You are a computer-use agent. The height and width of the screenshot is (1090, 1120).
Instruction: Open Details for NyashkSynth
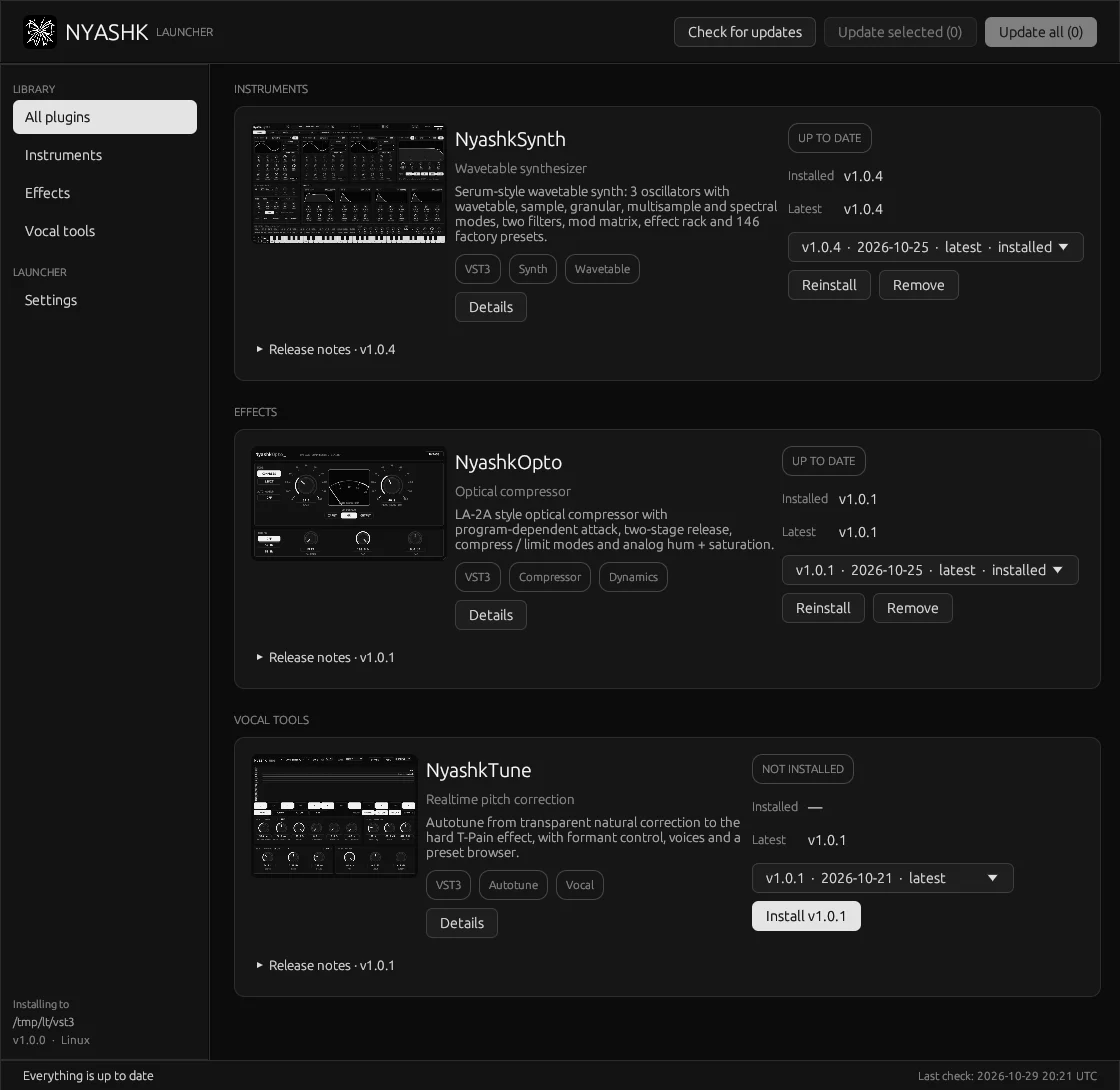491,307
